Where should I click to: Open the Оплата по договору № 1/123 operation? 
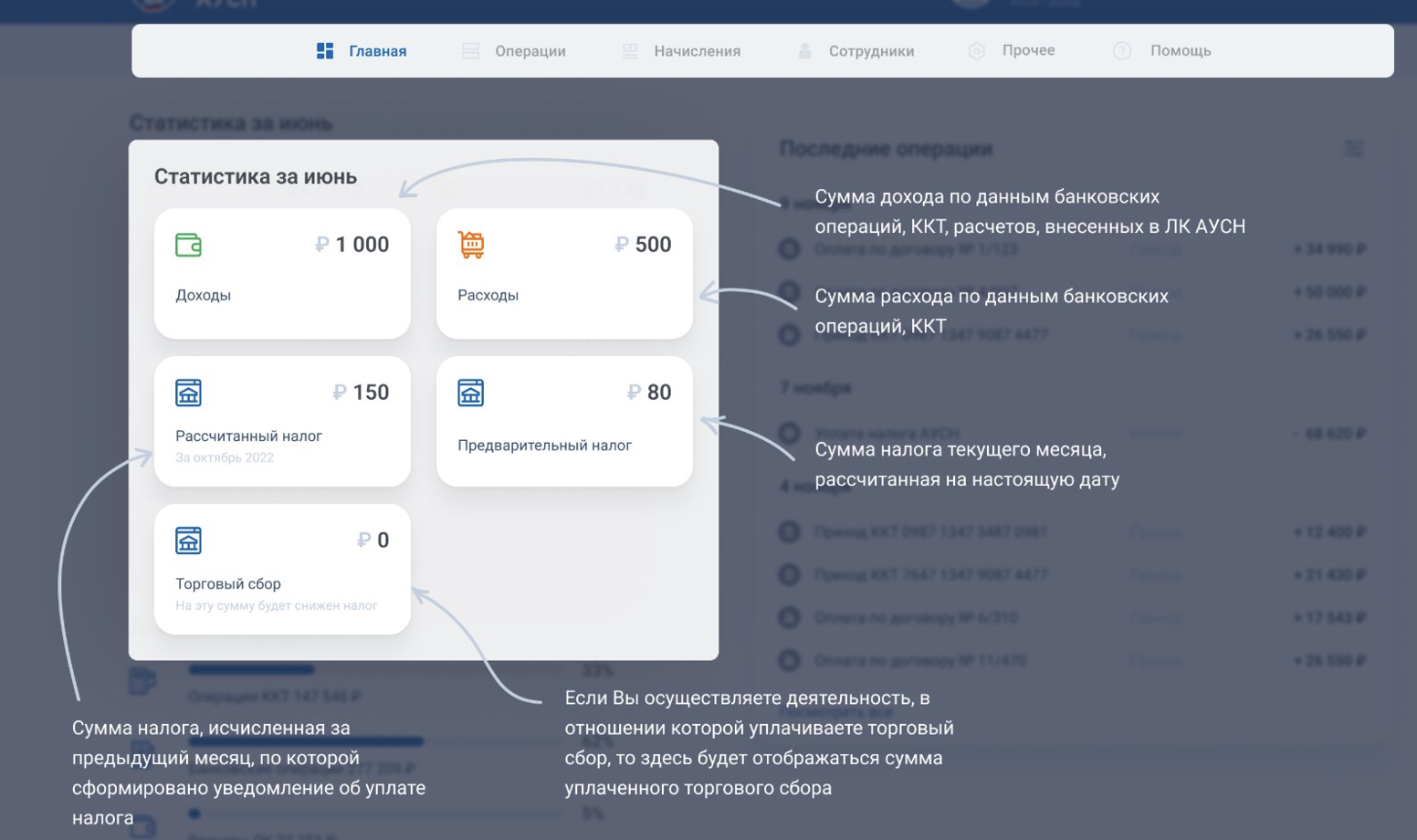[916, 249]
